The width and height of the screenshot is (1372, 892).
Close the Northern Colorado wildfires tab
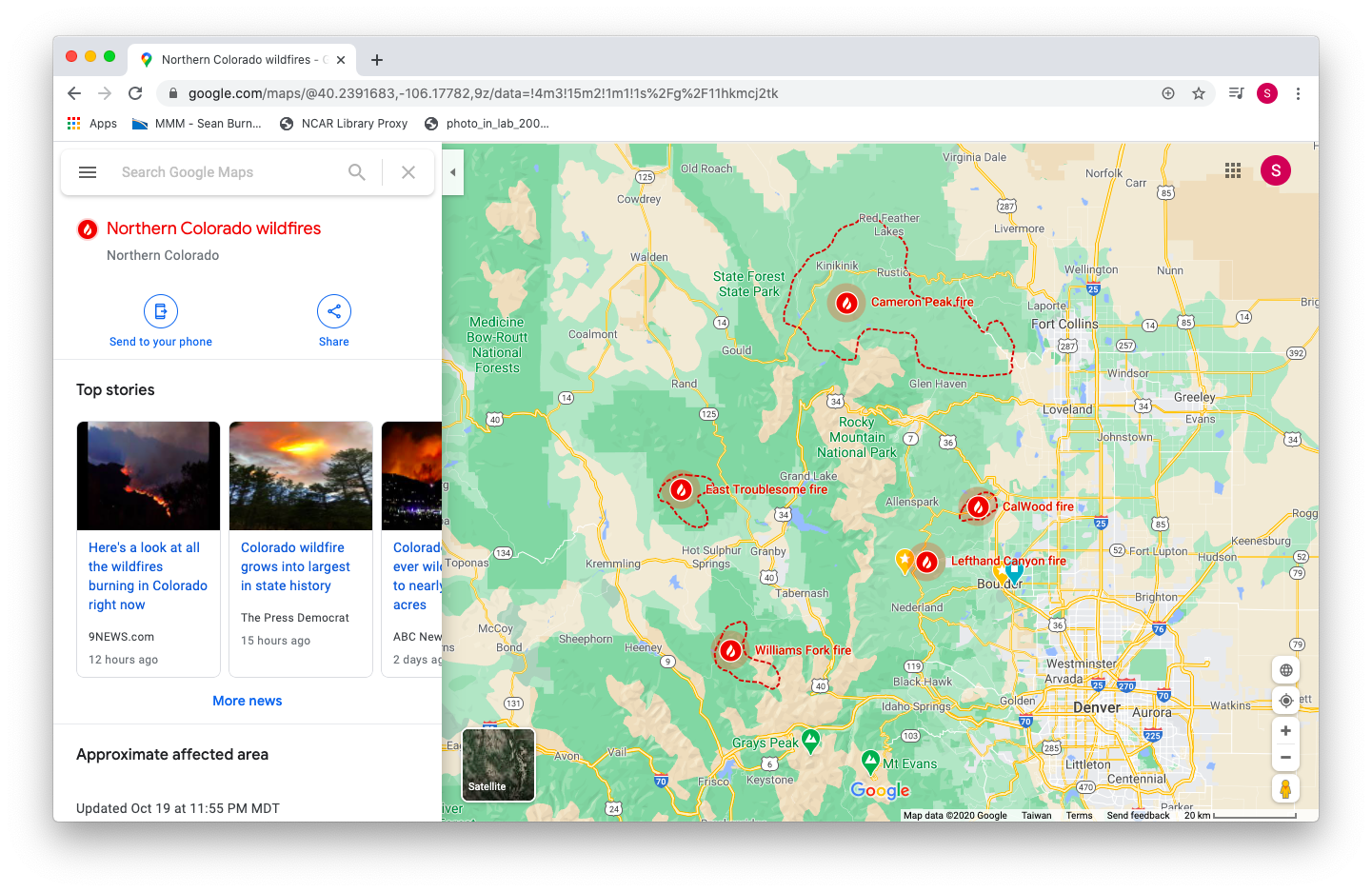tap(341, 60)
